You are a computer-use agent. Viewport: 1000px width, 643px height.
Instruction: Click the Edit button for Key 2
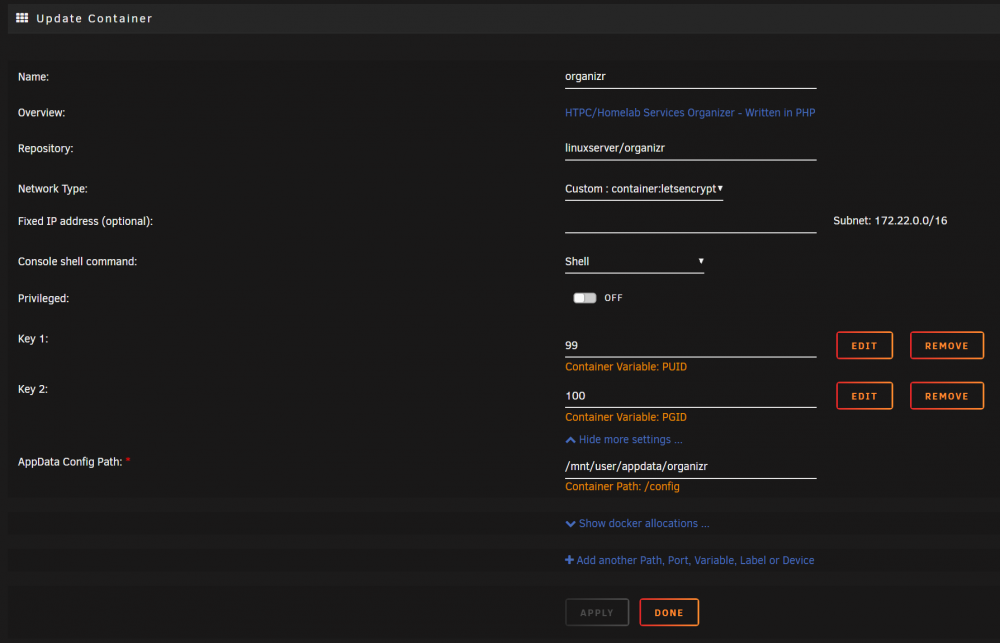pyautogui.click(x=864, y=396)
